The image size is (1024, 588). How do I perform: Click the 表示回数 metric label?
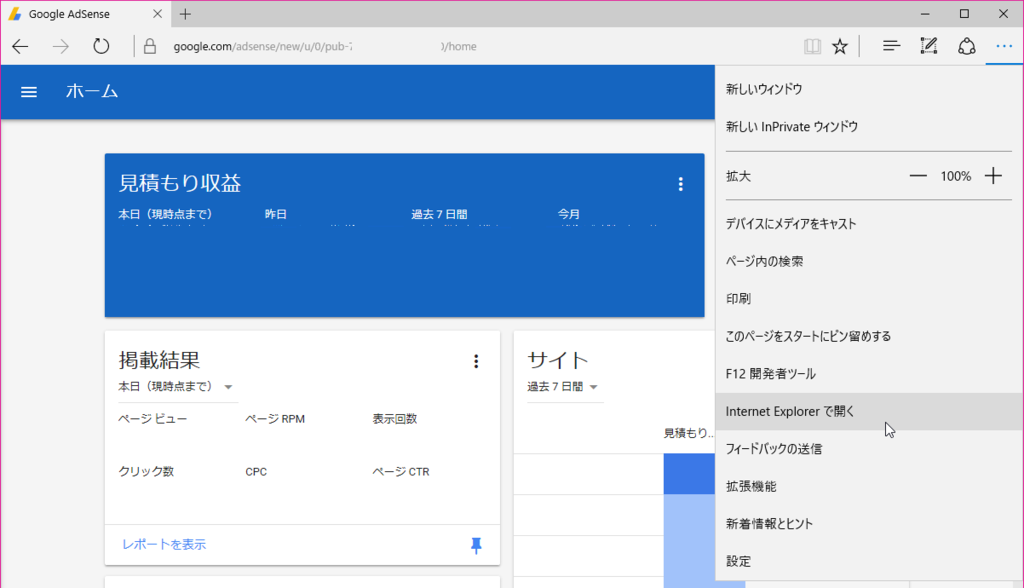click(x=394, y=419)
